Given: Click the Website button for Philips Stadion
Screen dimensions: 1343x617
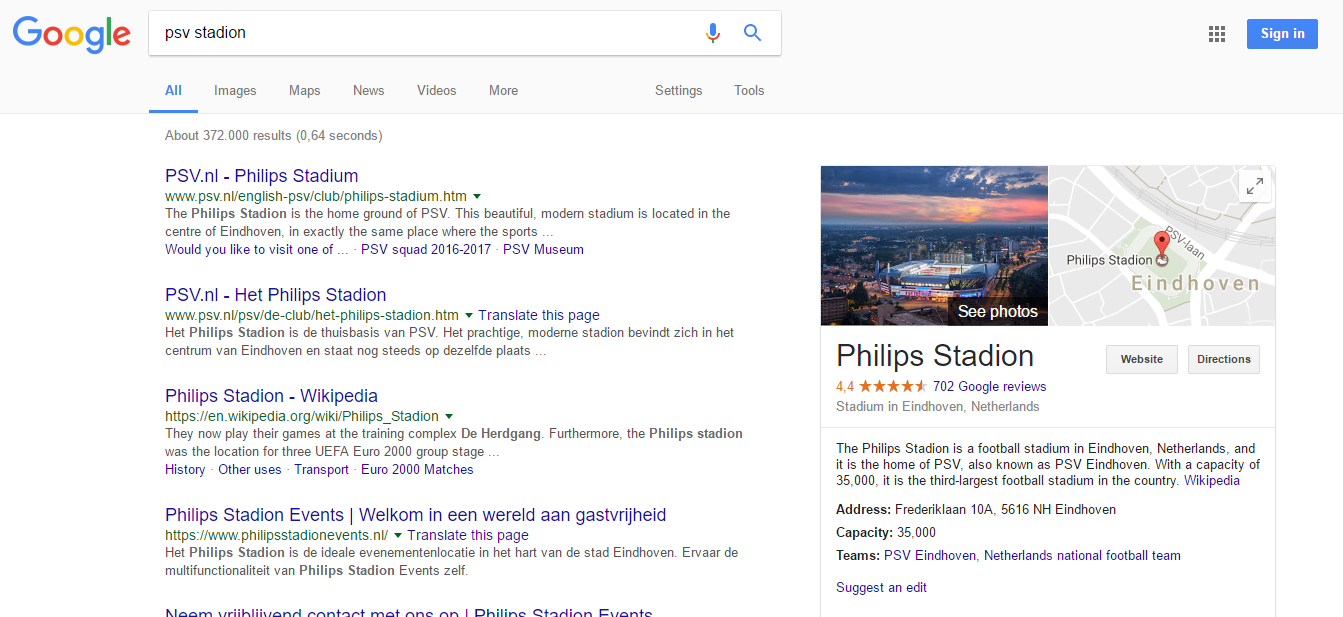Looking at the screenshot, I should (x=1141, y=359).
